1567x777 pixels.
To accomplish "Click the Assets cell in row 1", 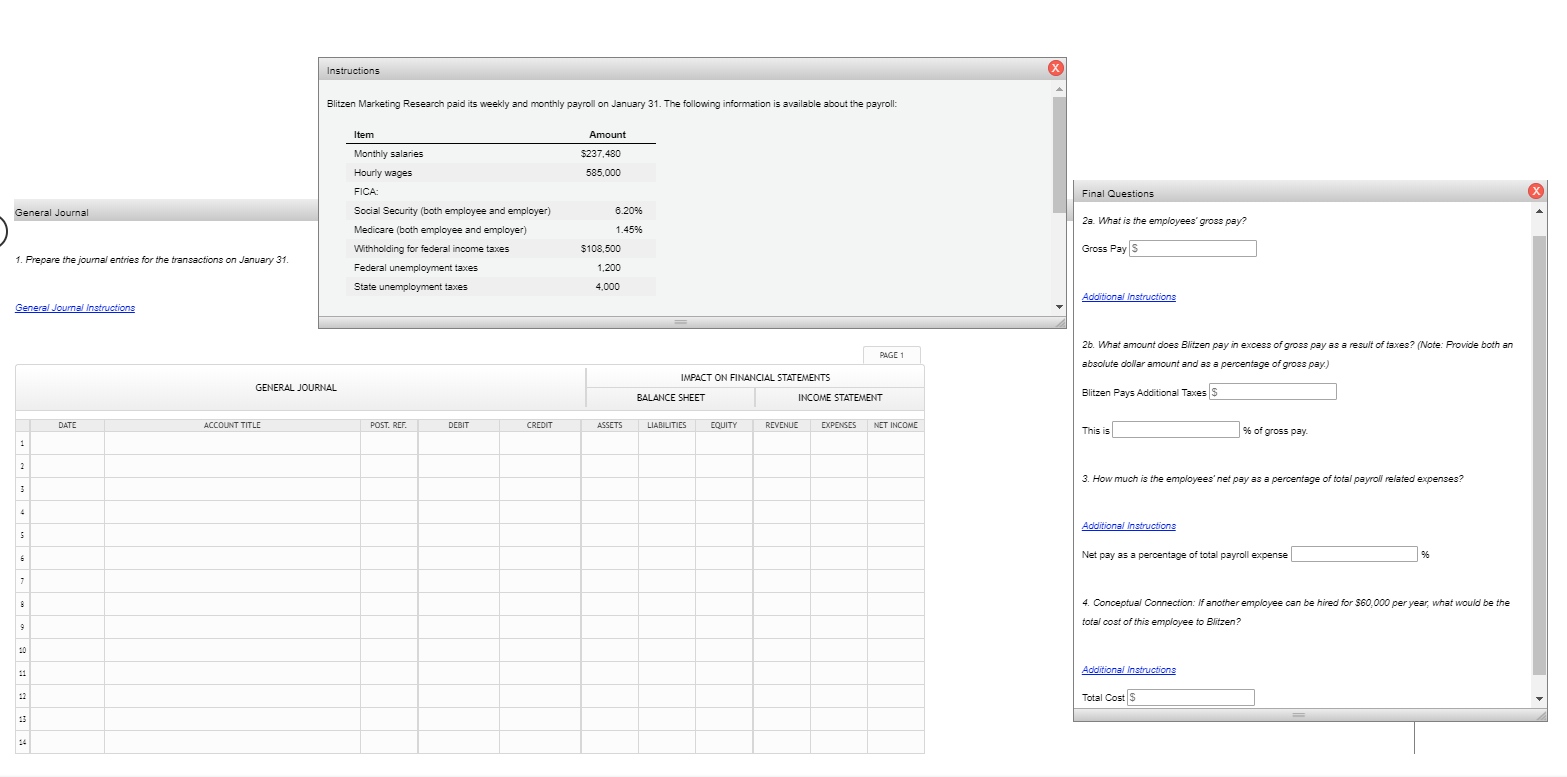I will (x=610, y=443).
